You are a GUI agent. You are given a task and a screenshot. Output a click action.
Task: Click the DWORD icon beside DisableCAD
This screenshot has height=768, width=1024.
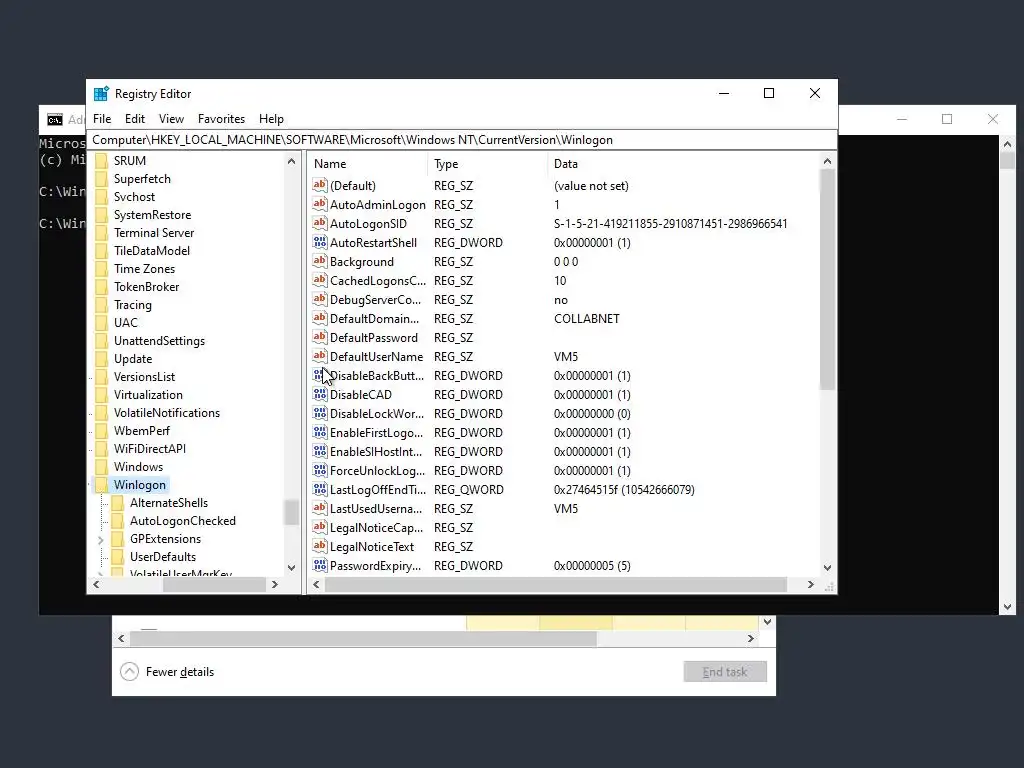(x=319, y=394)
